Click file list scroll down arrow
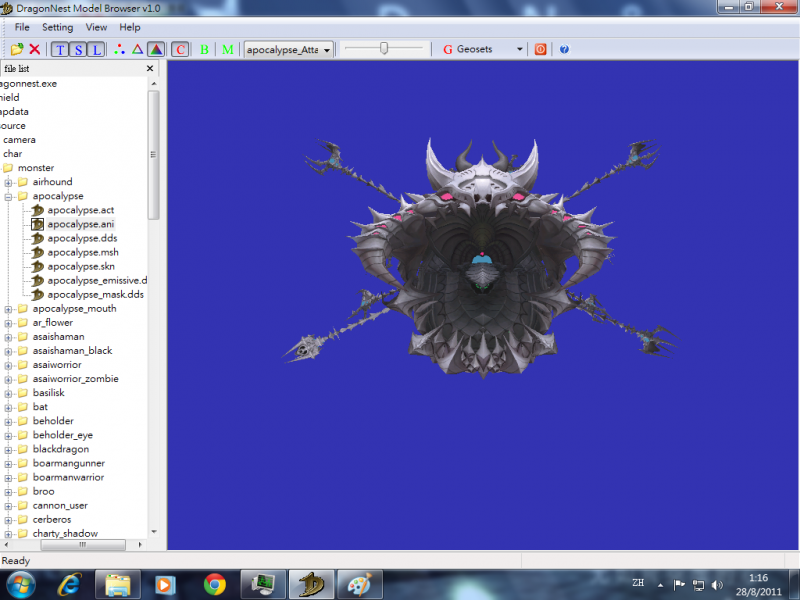Viewport: 800px width, 600px height. (x=154, y=532)
